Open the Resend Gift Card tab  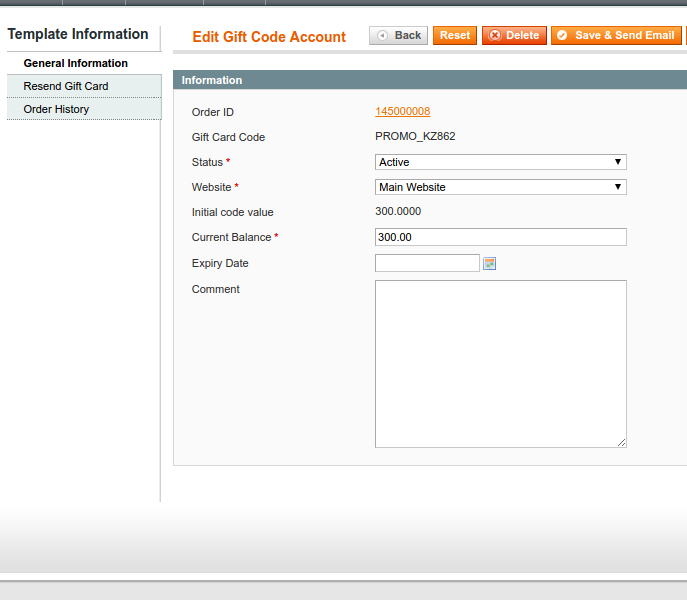coord(66,86)
